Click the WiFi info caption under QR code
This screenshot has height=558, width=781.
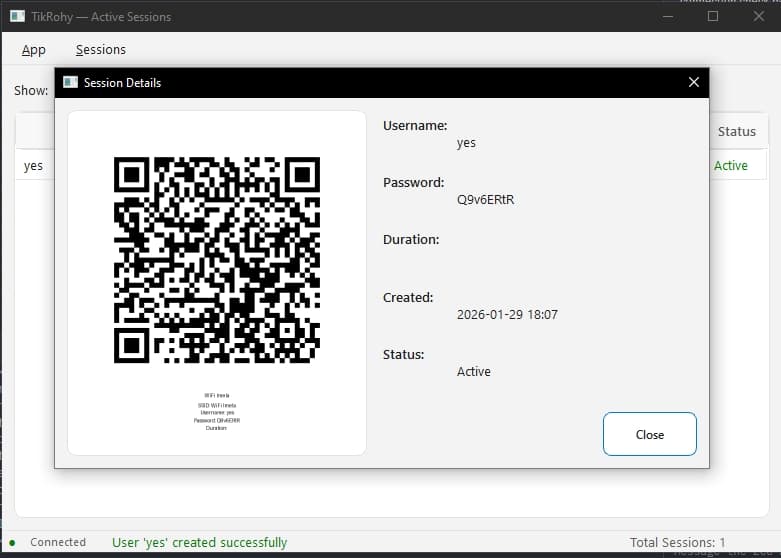click(217, 412)
